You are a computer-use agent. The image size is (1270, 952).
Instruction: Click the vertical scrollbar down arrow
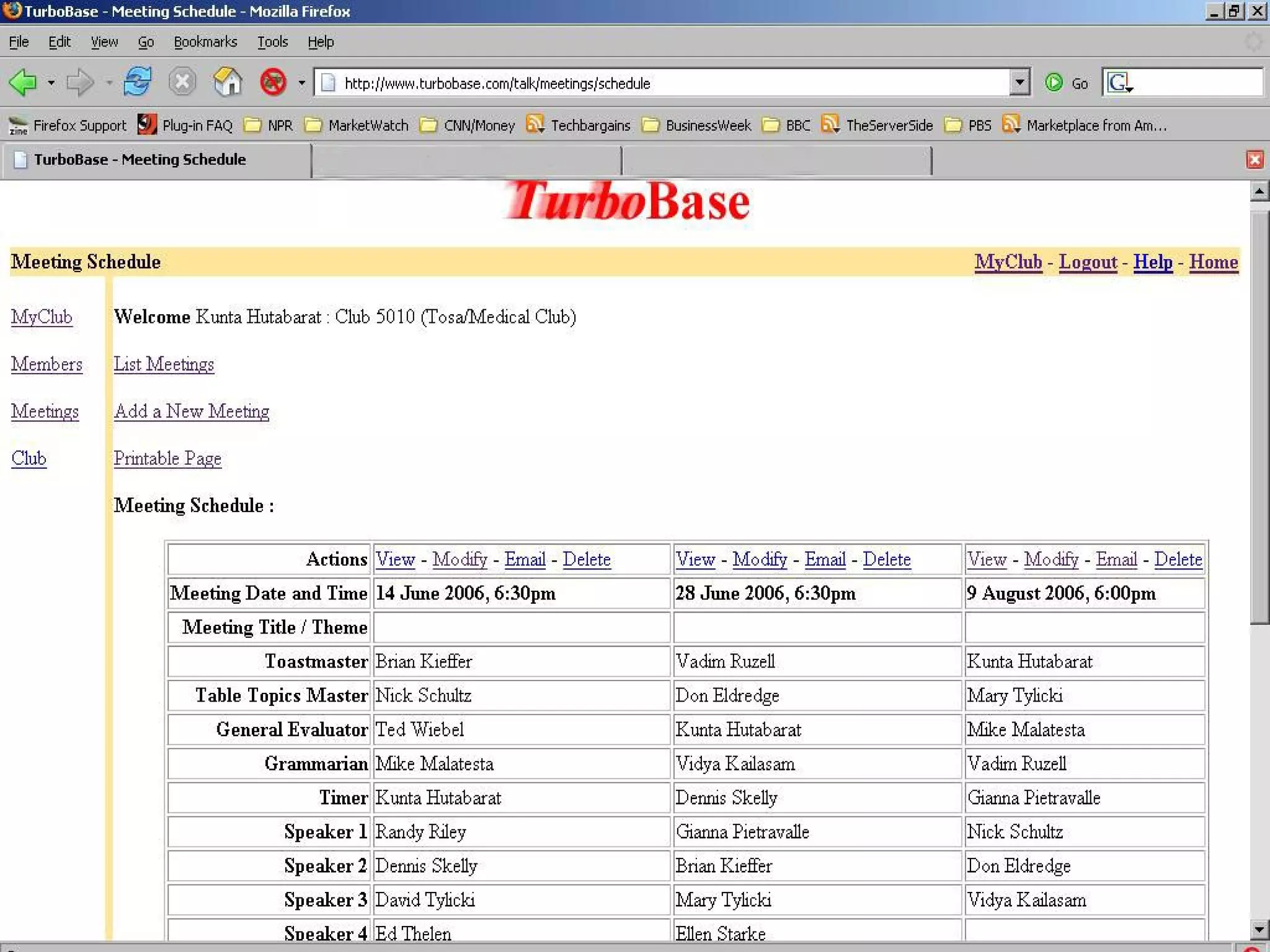(x=1258, y=928)
